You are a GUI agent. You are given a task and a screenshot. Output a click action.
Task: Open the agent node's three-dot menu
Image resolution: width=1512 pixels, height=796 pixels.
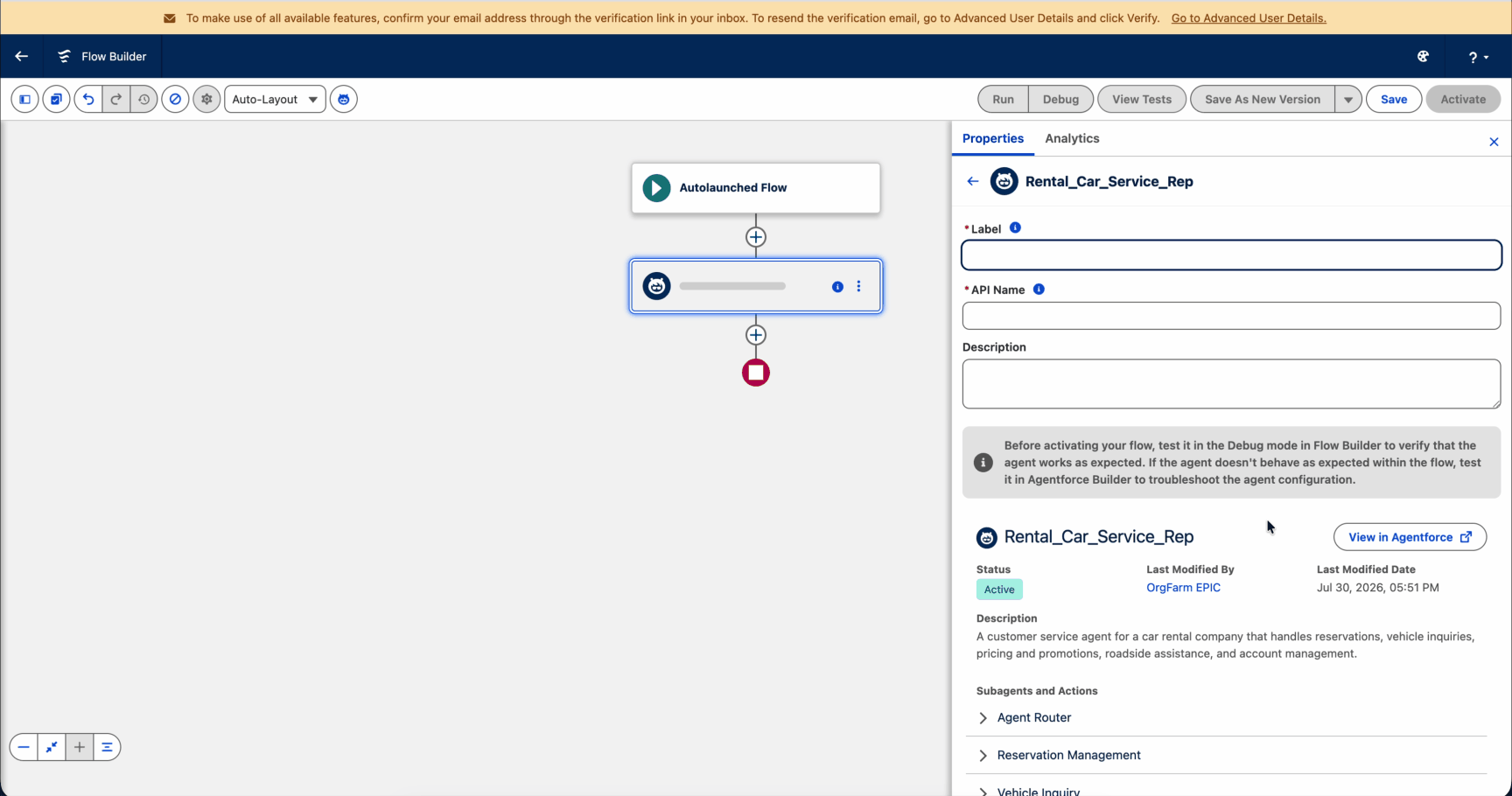click(x=858, y=286)
